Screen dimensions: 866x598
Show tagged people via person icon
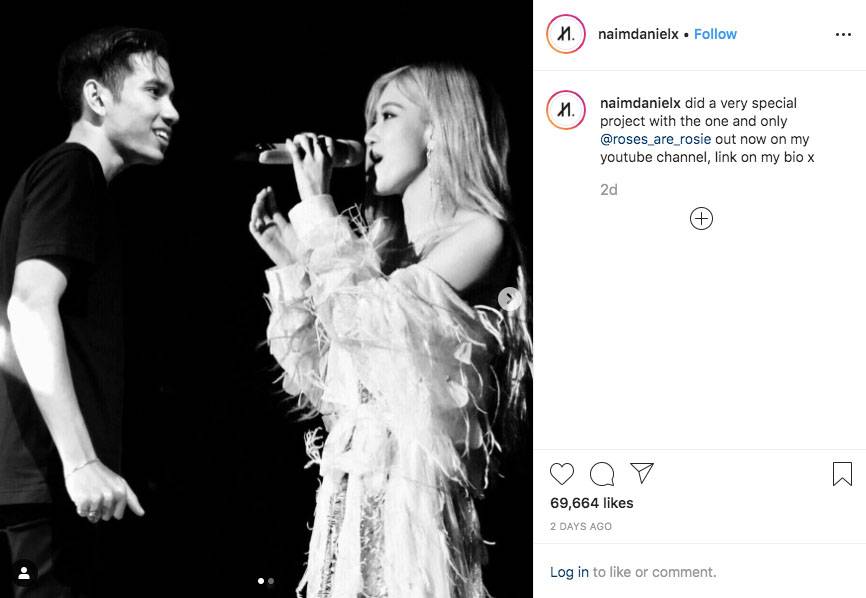24,573
